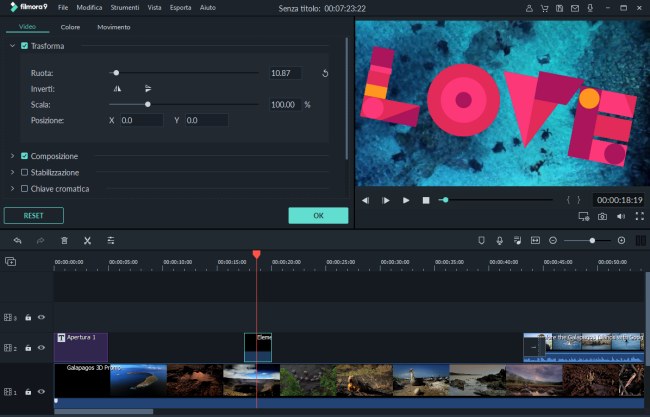
Task: Reset rotation with the circular arrow icon
Action: [x=325, y=73]
